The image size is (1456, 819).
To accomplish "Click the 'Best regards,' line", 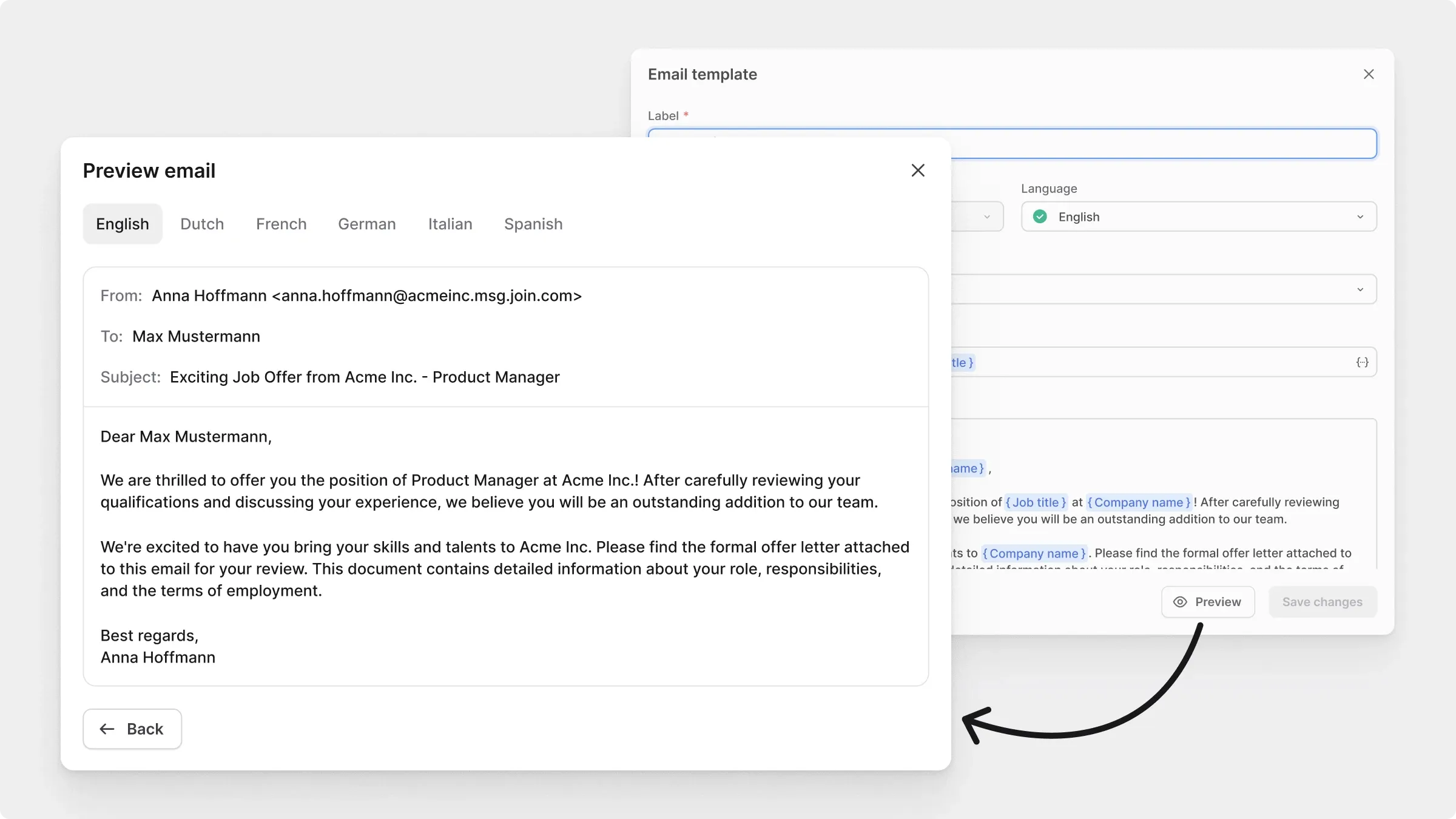I will pyautogui.click(x=149, y=635).
